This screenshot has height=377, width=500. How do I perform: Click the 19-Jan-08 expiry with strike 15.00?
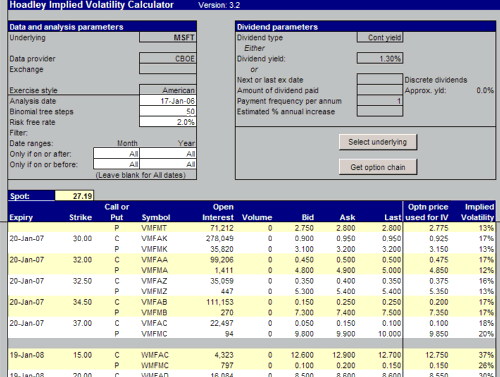(27, 355)
